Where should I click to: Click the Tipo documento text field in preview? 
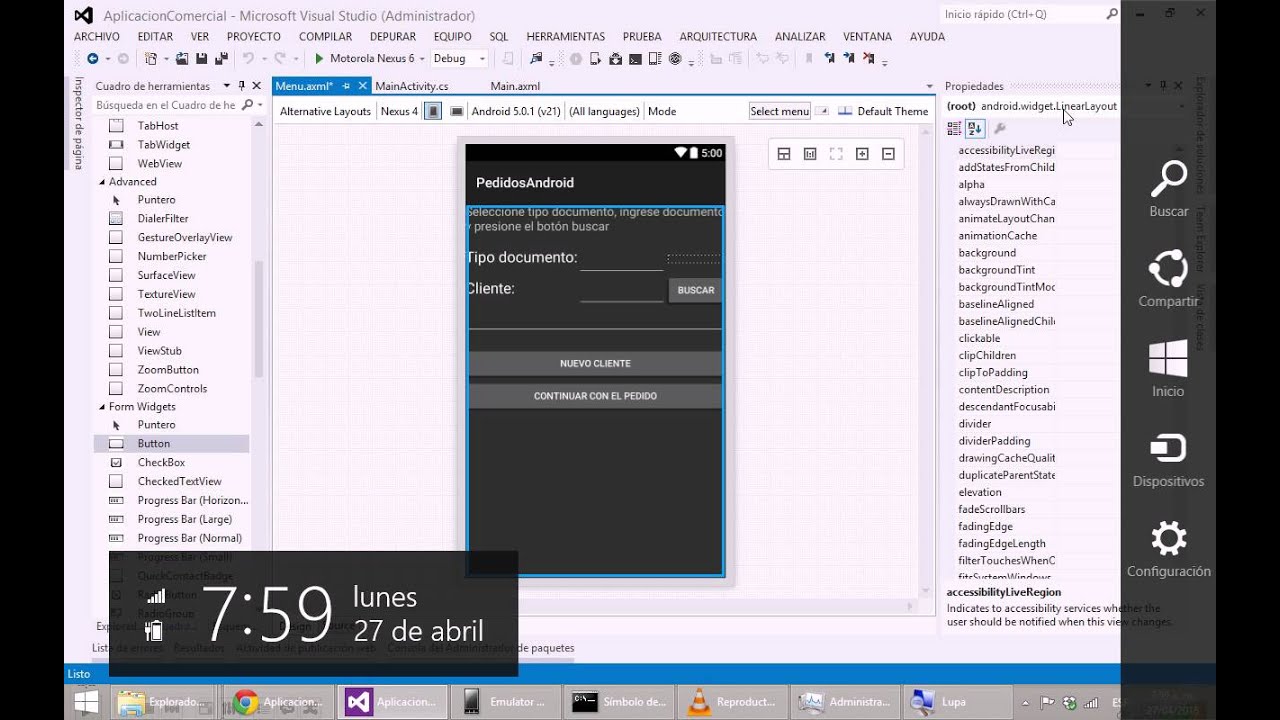(x=622, y=259)
